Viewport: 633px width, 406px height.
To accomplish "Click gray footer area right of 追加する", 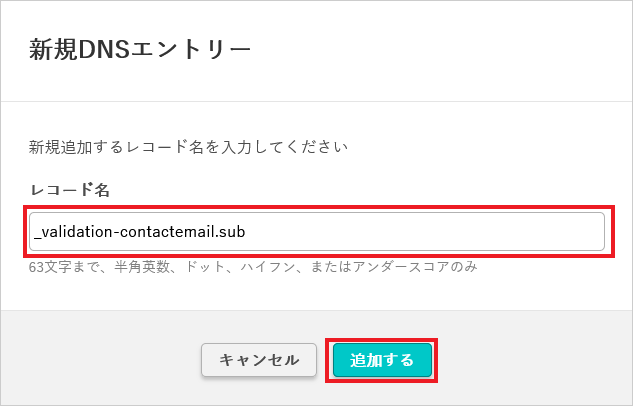I will point(530,360).
